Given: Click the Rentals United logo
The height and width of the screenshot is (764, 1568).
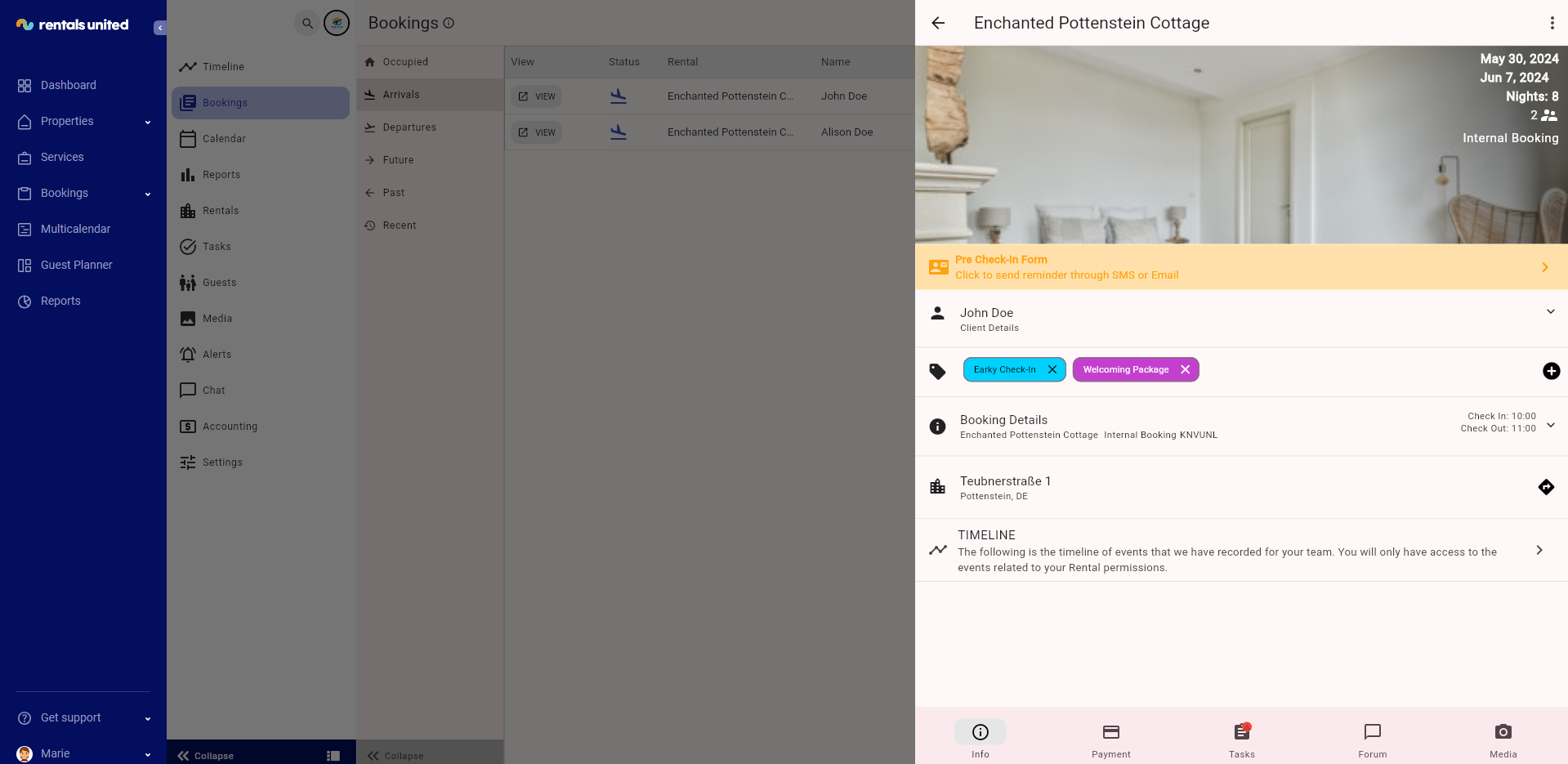Looking at the screenshot, I should (72, 25).
